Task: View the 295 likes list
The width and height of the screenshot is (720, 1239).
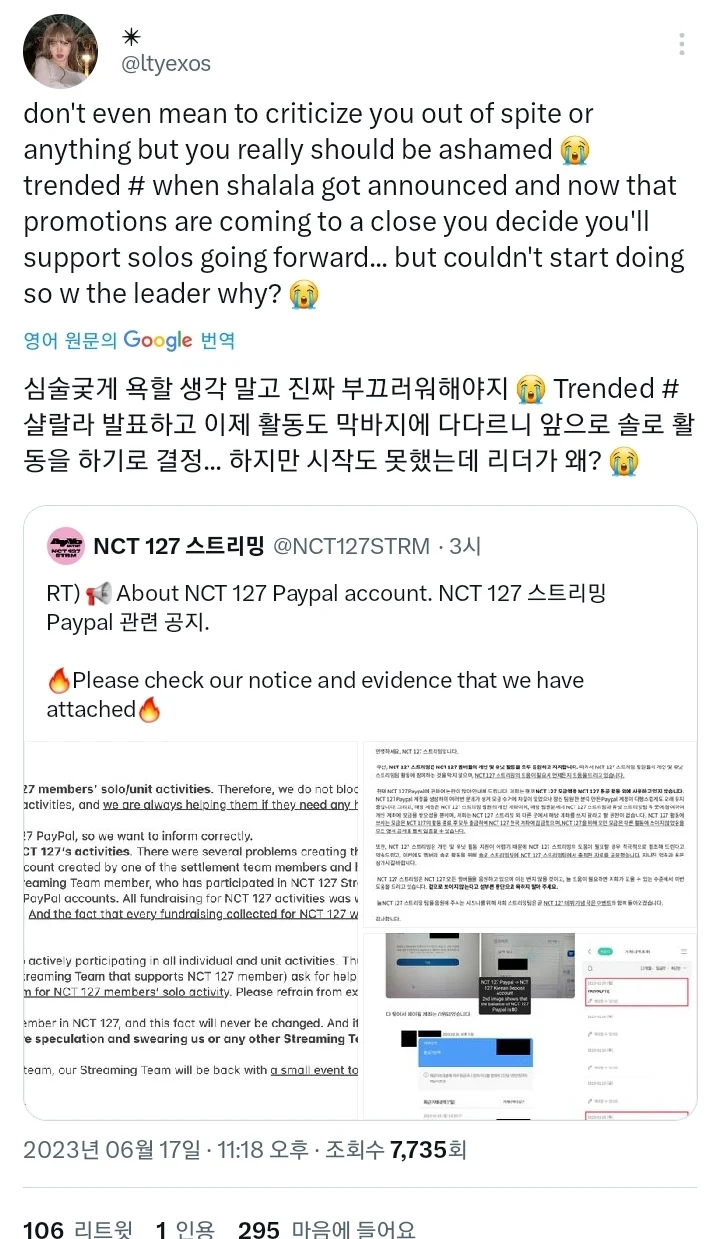Action: pyautogui.click(x=326, y=1229)
